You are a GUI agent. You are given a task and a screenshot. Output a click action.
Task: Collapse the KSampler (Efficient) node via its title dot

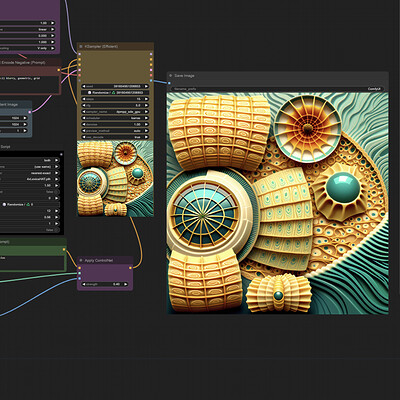81,46
